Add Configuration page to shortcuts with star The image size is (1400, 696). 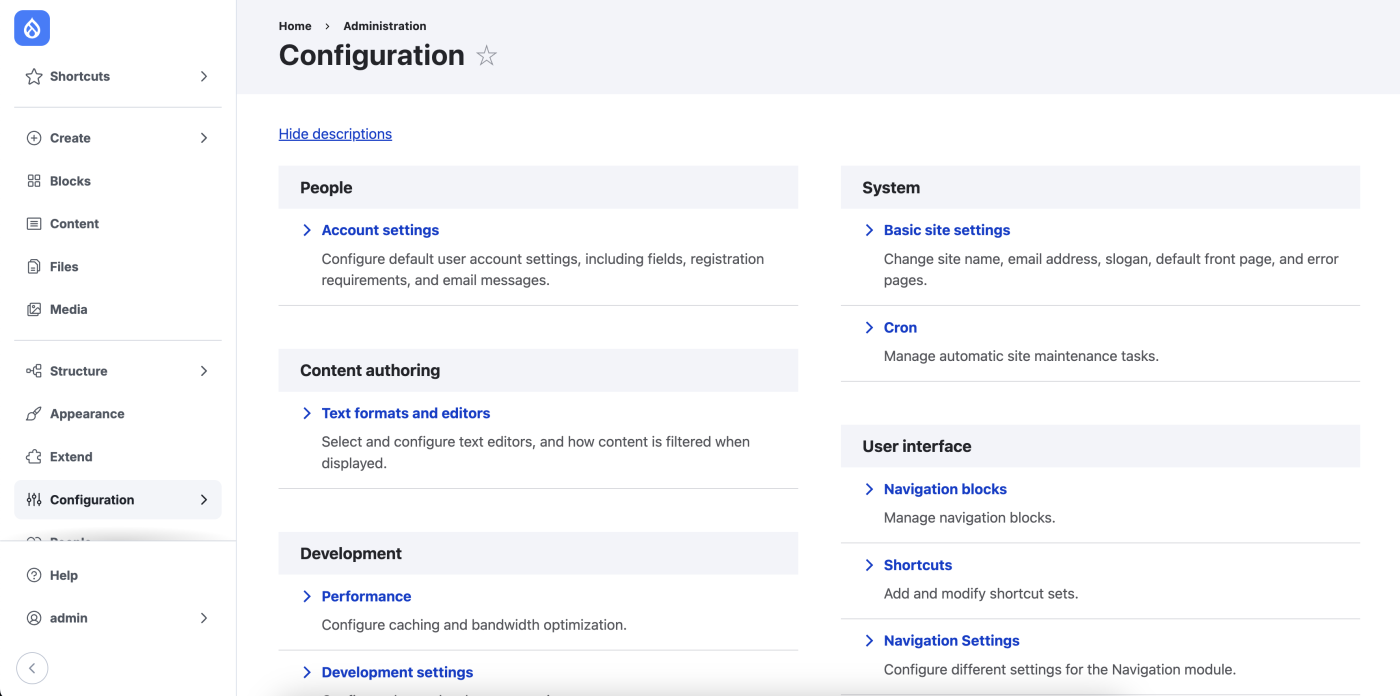pyautogui.click(x=487, y=56)
